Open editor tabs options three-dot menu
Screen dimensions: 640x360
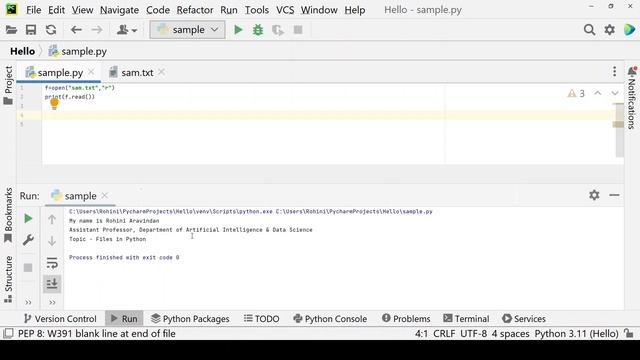[614, 72]
